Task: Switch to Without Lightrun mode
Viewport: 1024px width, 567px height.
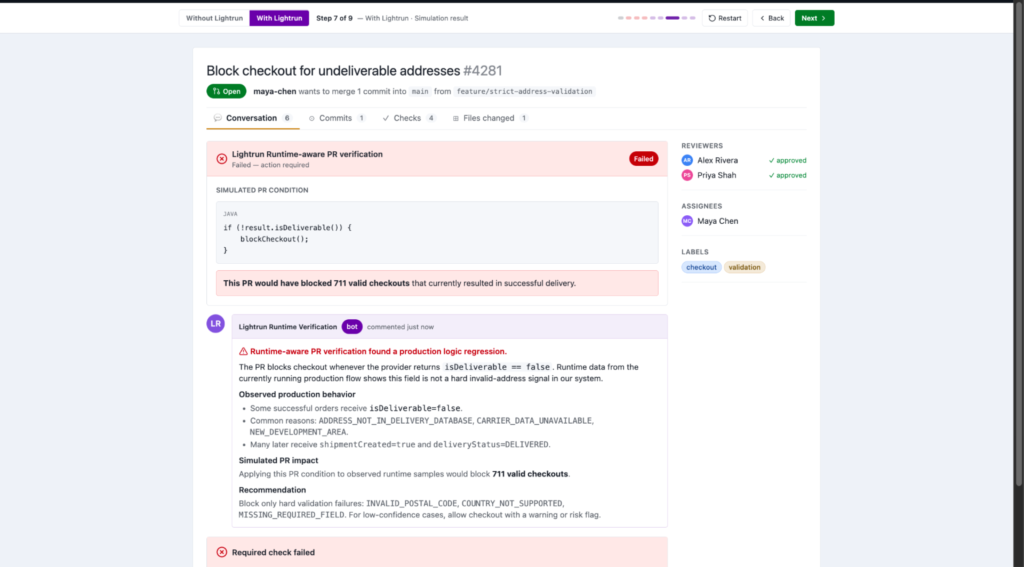Action: point(214,18)
